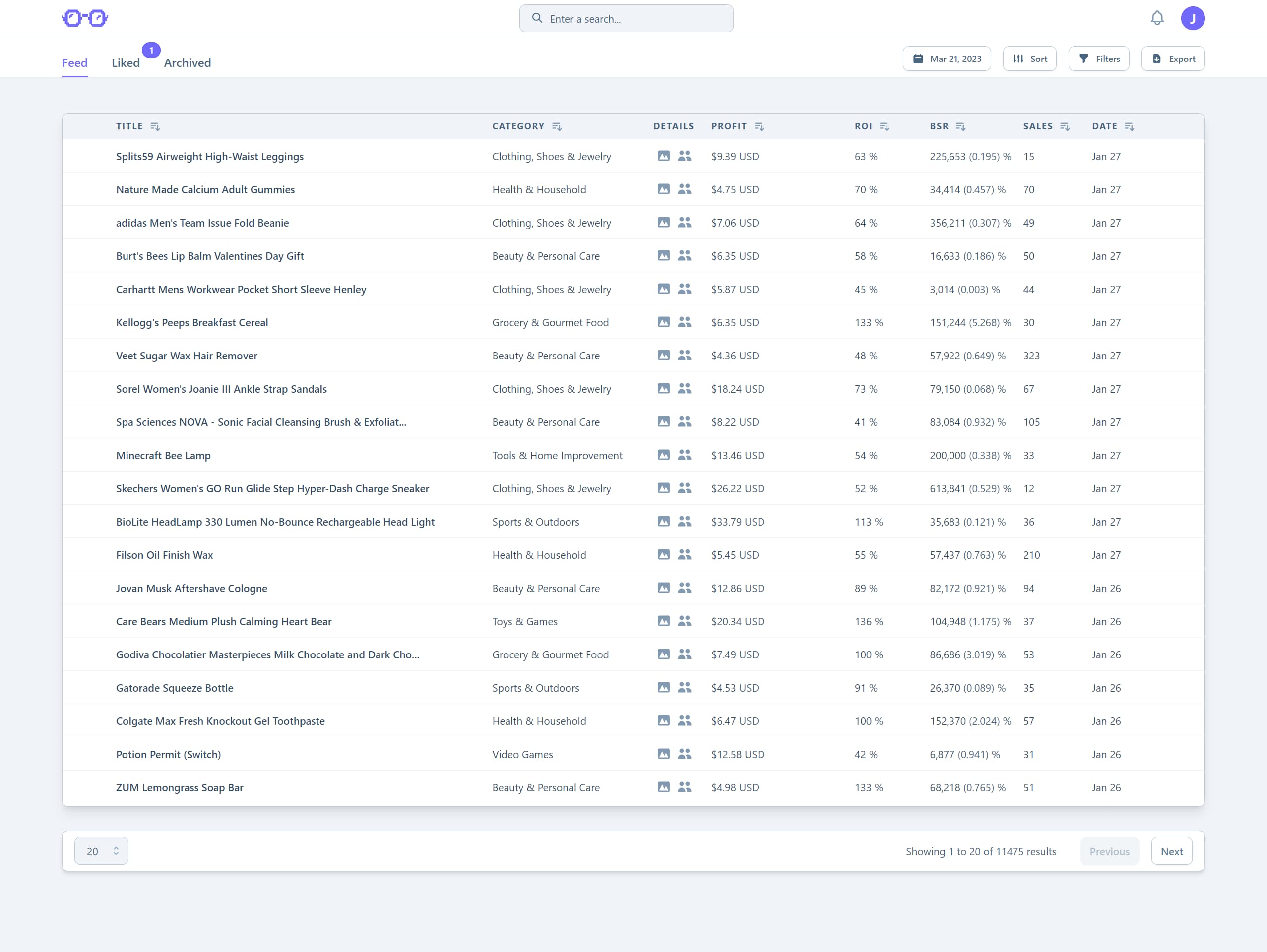Screen dimensions: 1267x952
Task: Click the glasses logo icon
Action: (85, 18)
